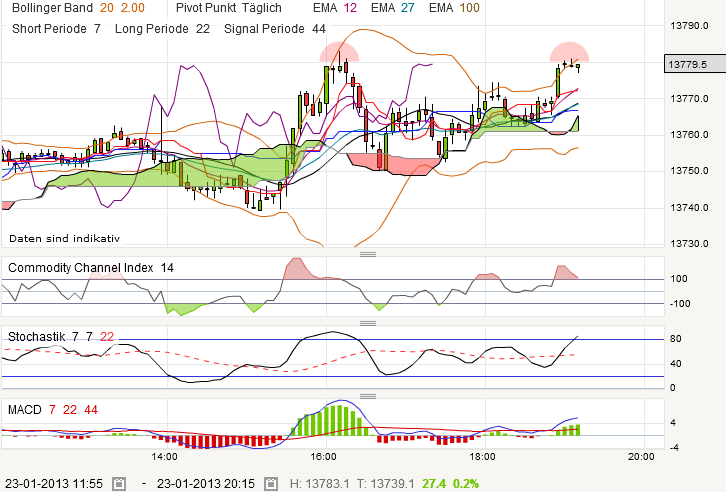Click the Bollinger Band indicator label
The image size is (726, 492).
pyautogui.click(x=52, y=8)
